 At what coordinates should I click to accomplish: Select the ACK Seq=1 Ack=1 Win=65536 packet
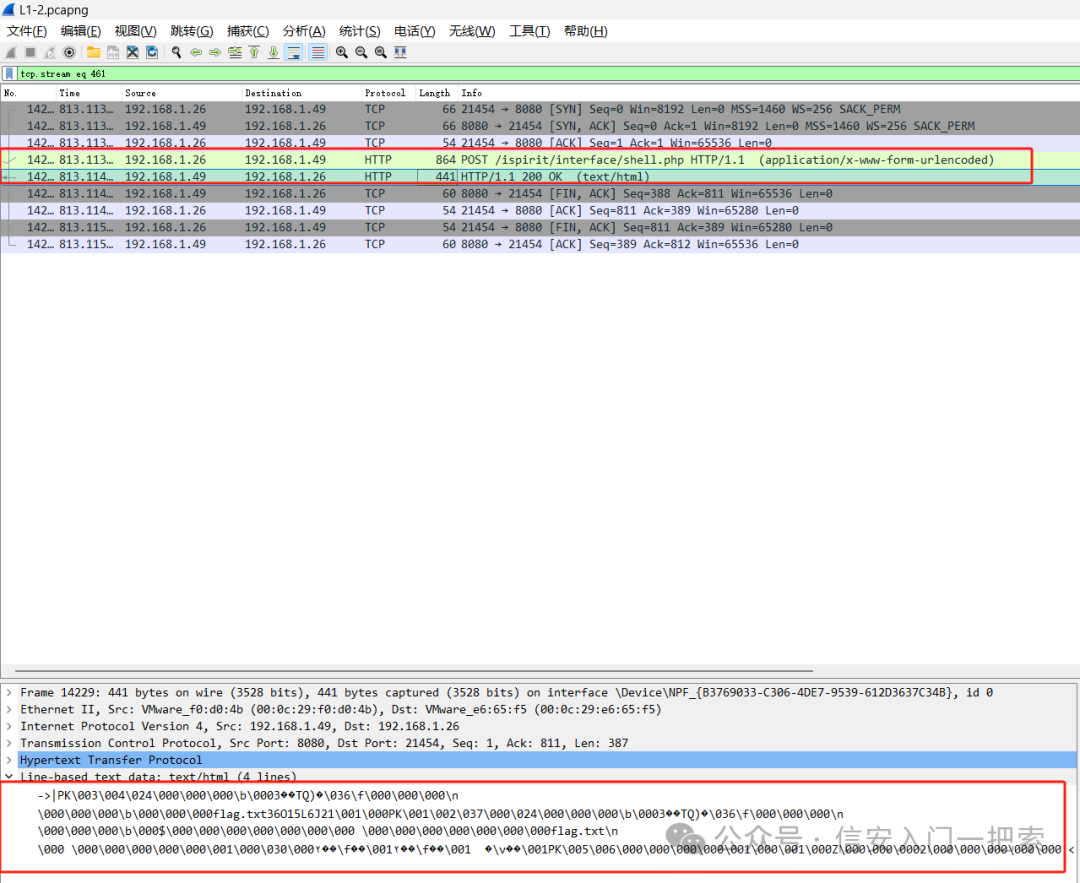click(540, 143)
